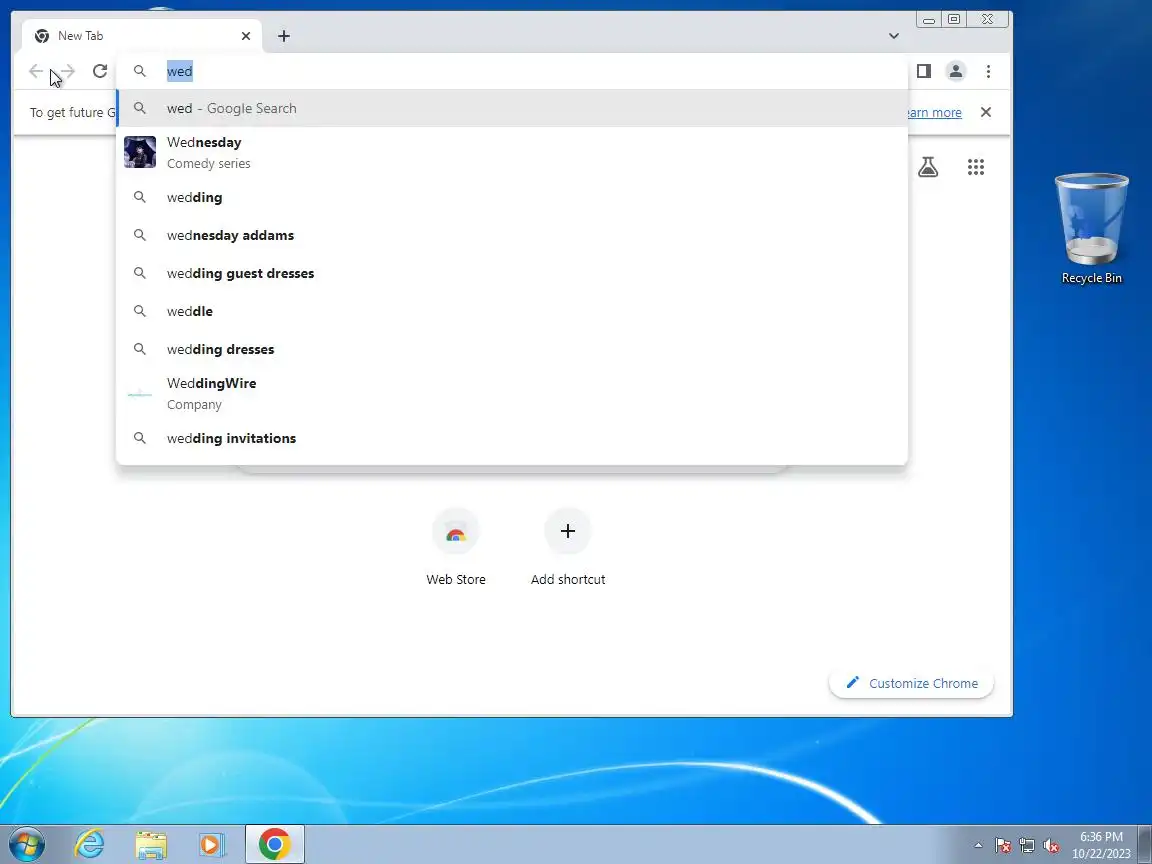Select the WeddingWire Company suggestion
The width and height of the screenshot is (1152, 864).
[x=512, y=394]
